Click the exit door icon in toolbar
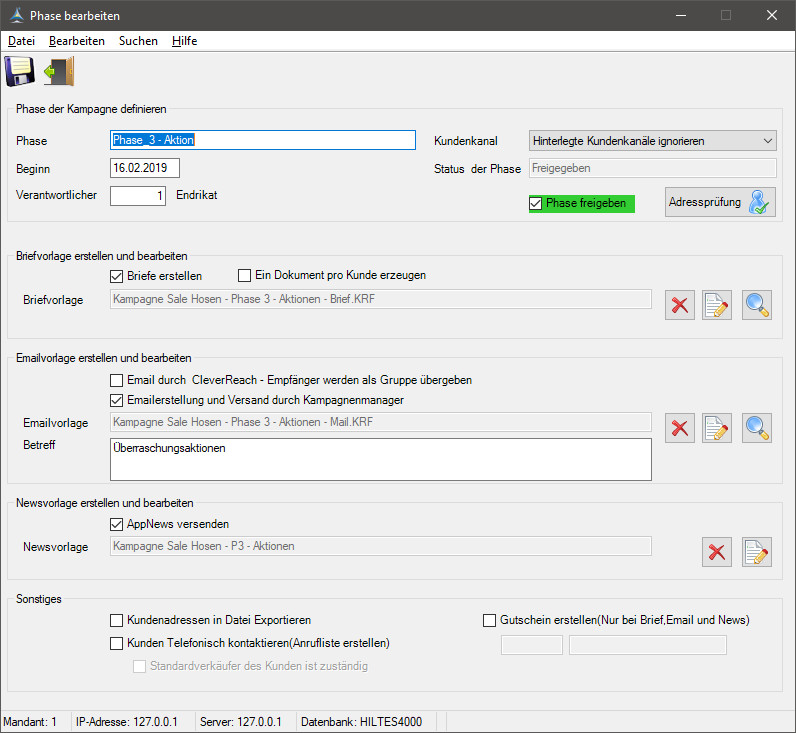This screenshot has width=796, height=733. tap(59, 73)
